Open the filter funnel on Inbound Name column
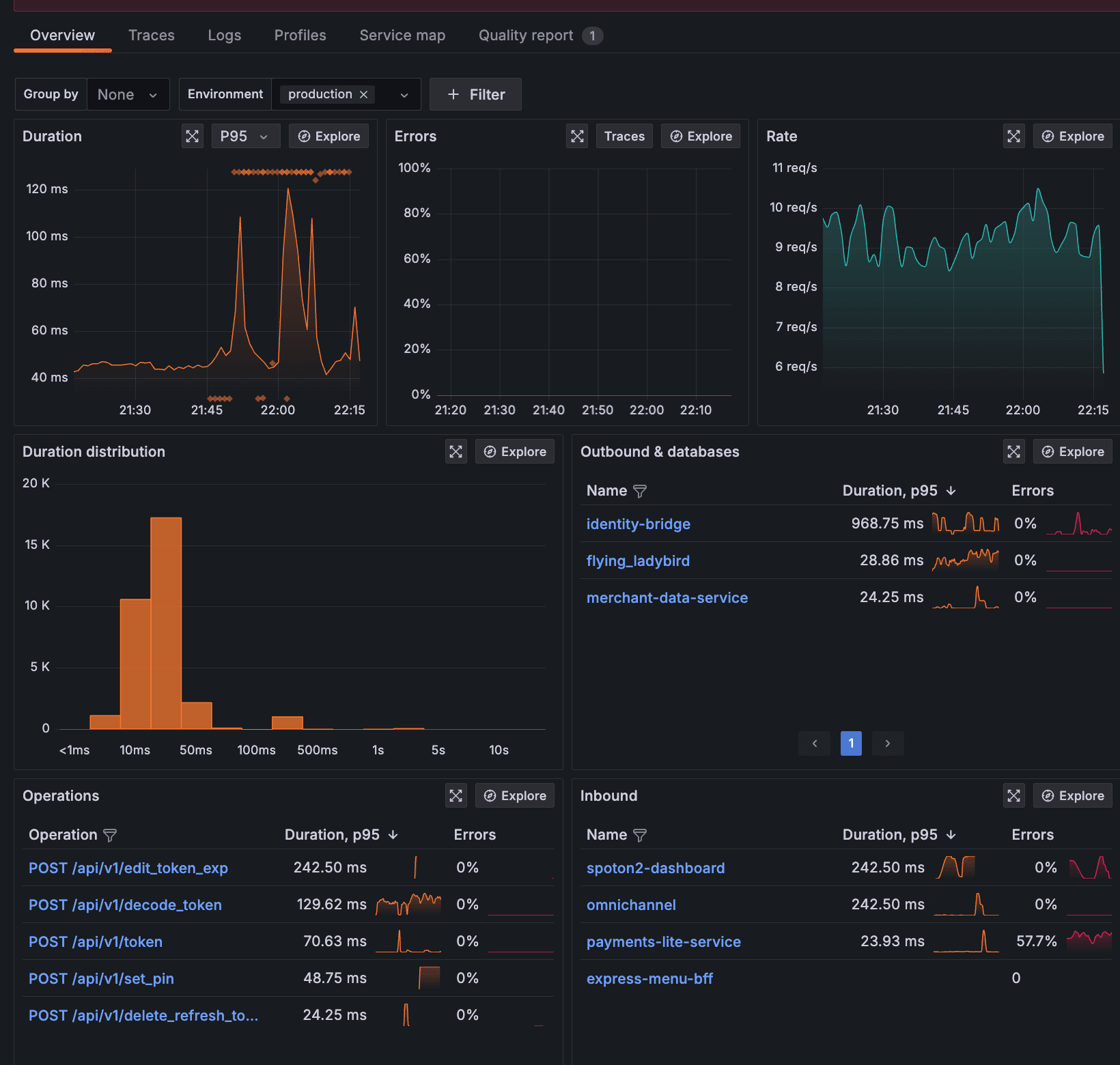 (x=640, y=834)
